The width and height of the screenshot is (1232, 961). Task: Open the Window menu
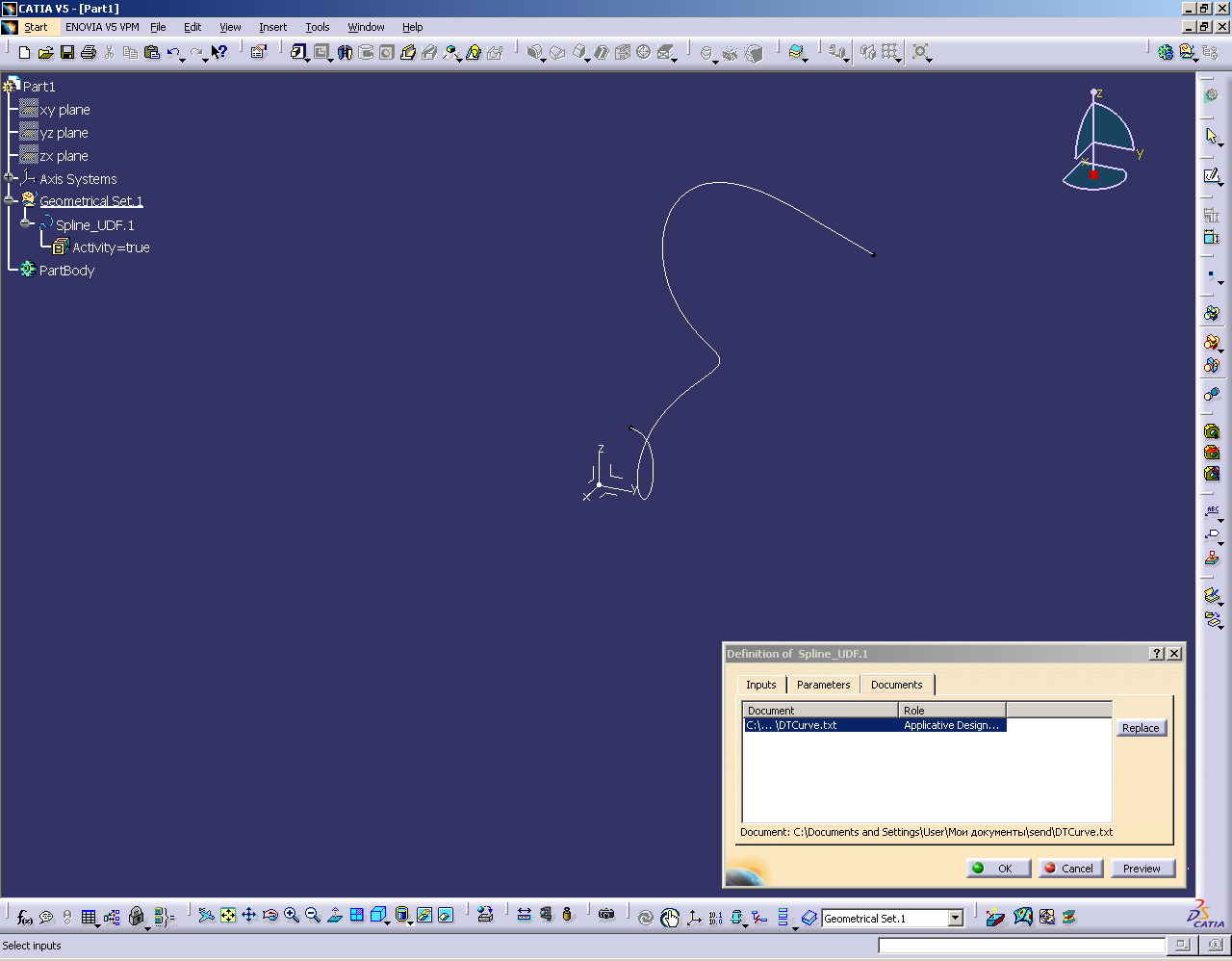pos(366,27)
